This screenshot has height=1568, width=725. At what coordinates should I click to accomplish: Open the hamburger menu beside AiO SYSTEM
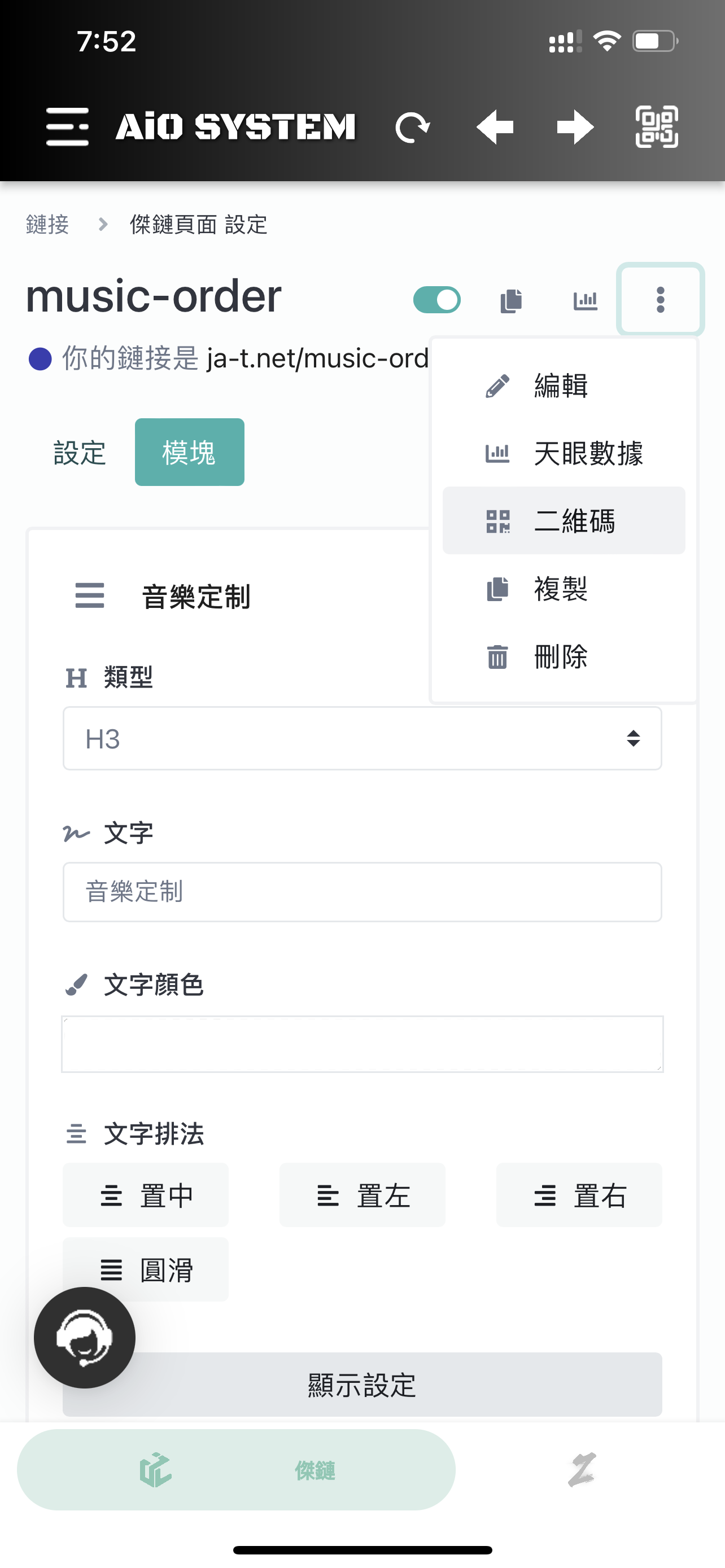tap(68, 126)
